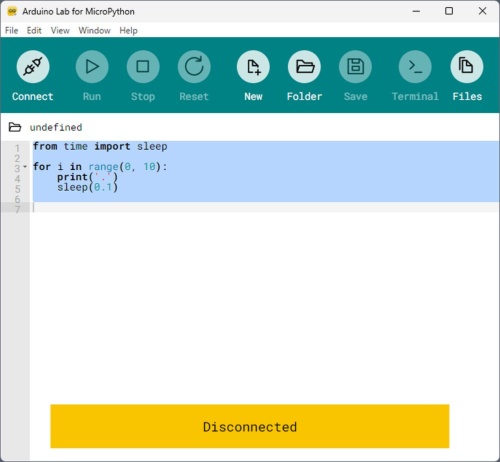The width and height of the screenshot is (500, 462).
Task: Save the file with the floppy disk icon
Action: (x=355, y=67)
